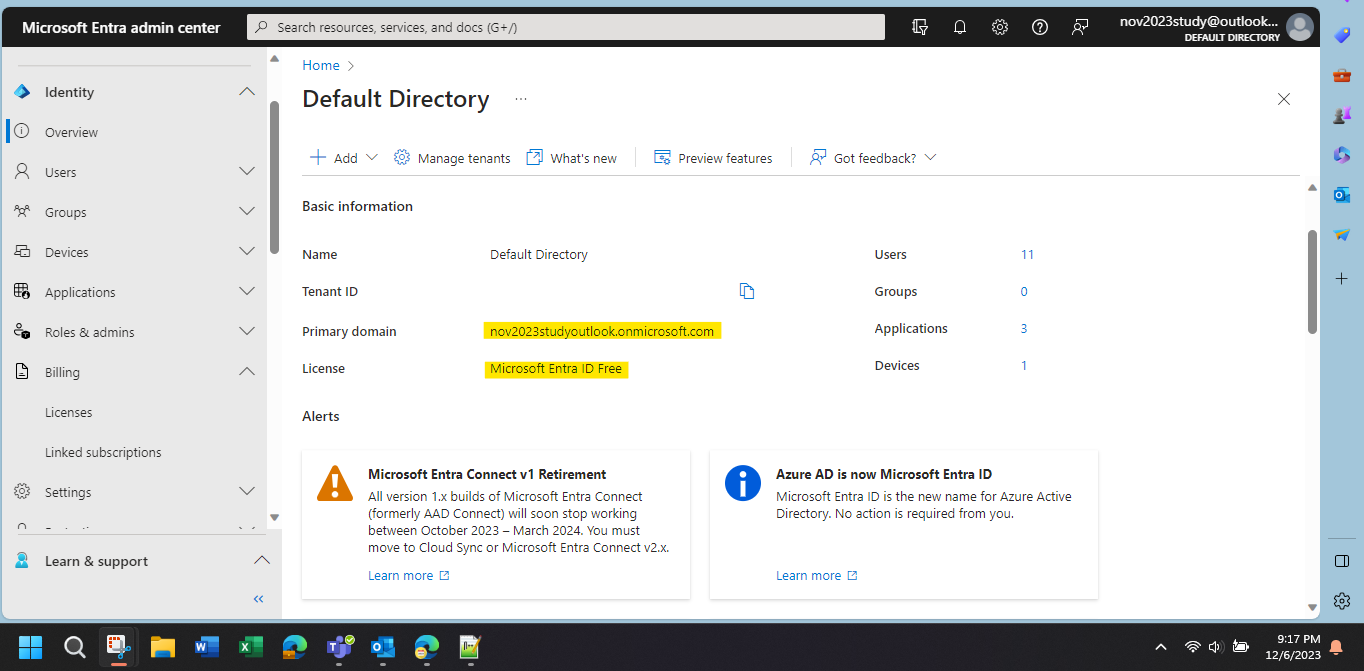The height and width of the screenshot is (671, 1364).
Task: Open Licenses under Billing
Action: (x=68, y=412)
